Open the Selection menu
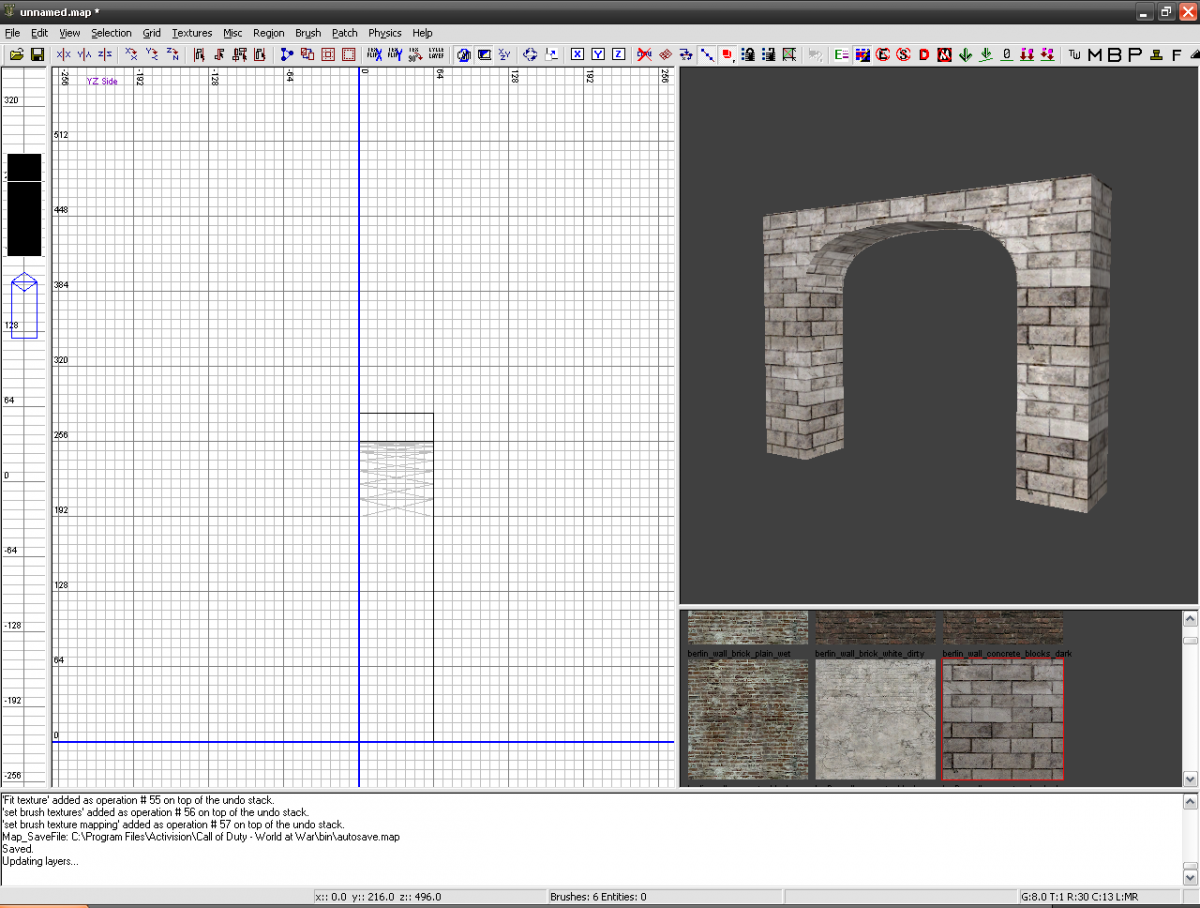Screen dimensions: 1200x908 111,33
